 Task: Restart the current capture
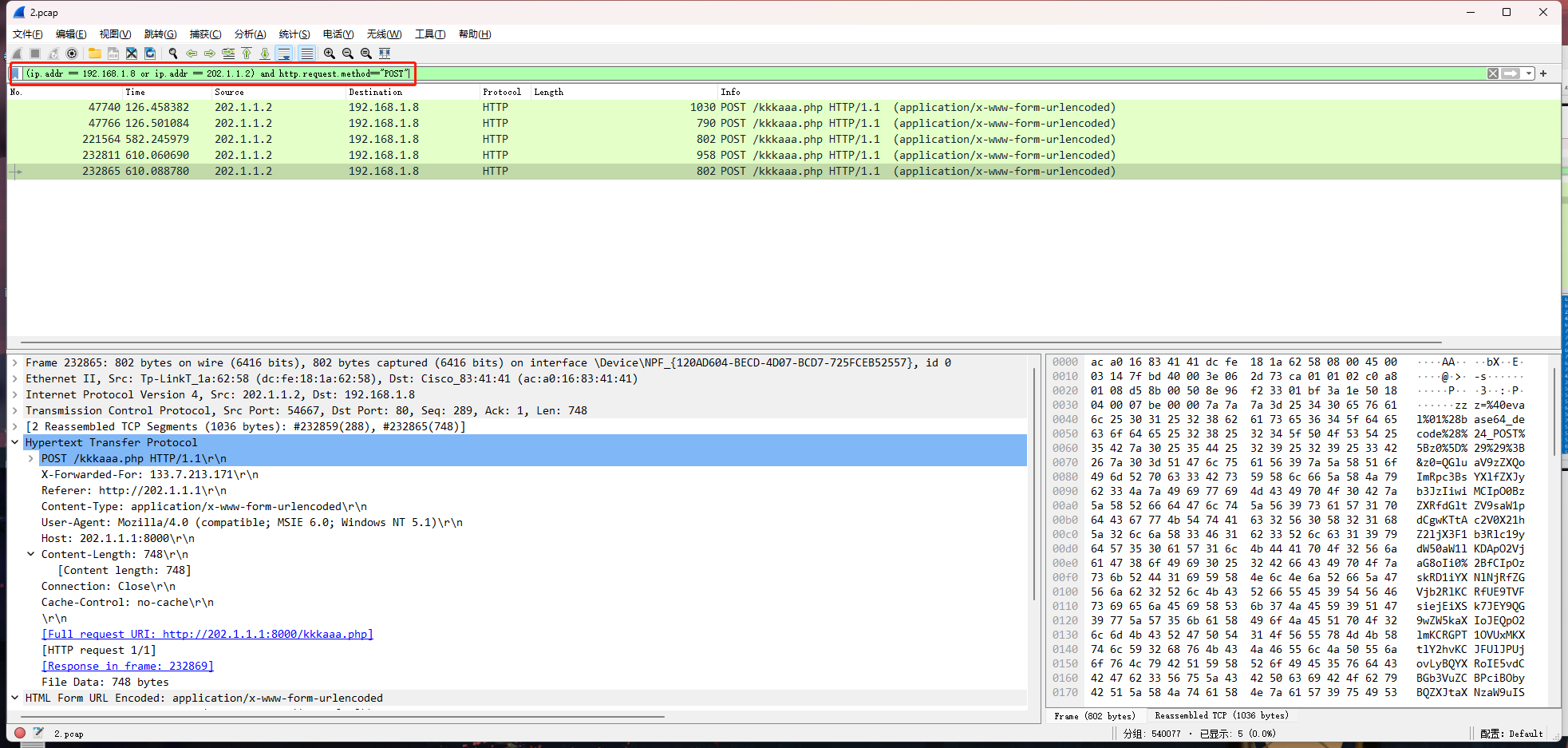(53, 53)
